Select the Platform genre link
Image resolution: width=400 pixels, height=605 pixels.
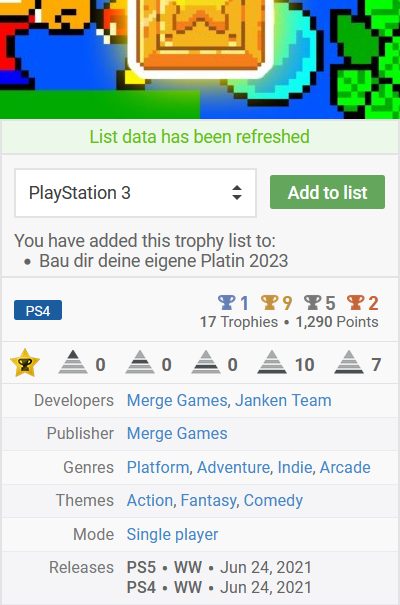tap(158, 468)
